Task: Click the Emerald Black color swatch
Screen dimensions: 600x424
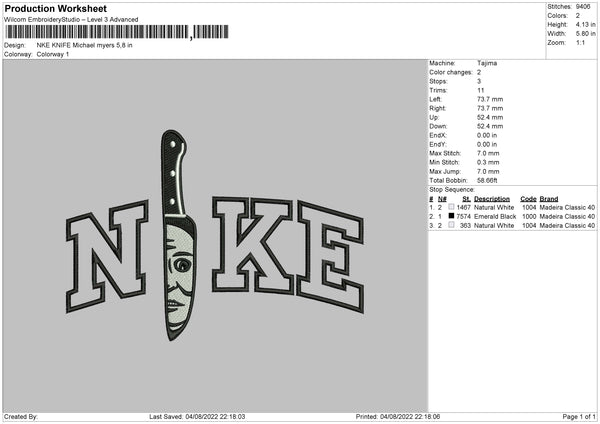Action: [452, 216]
